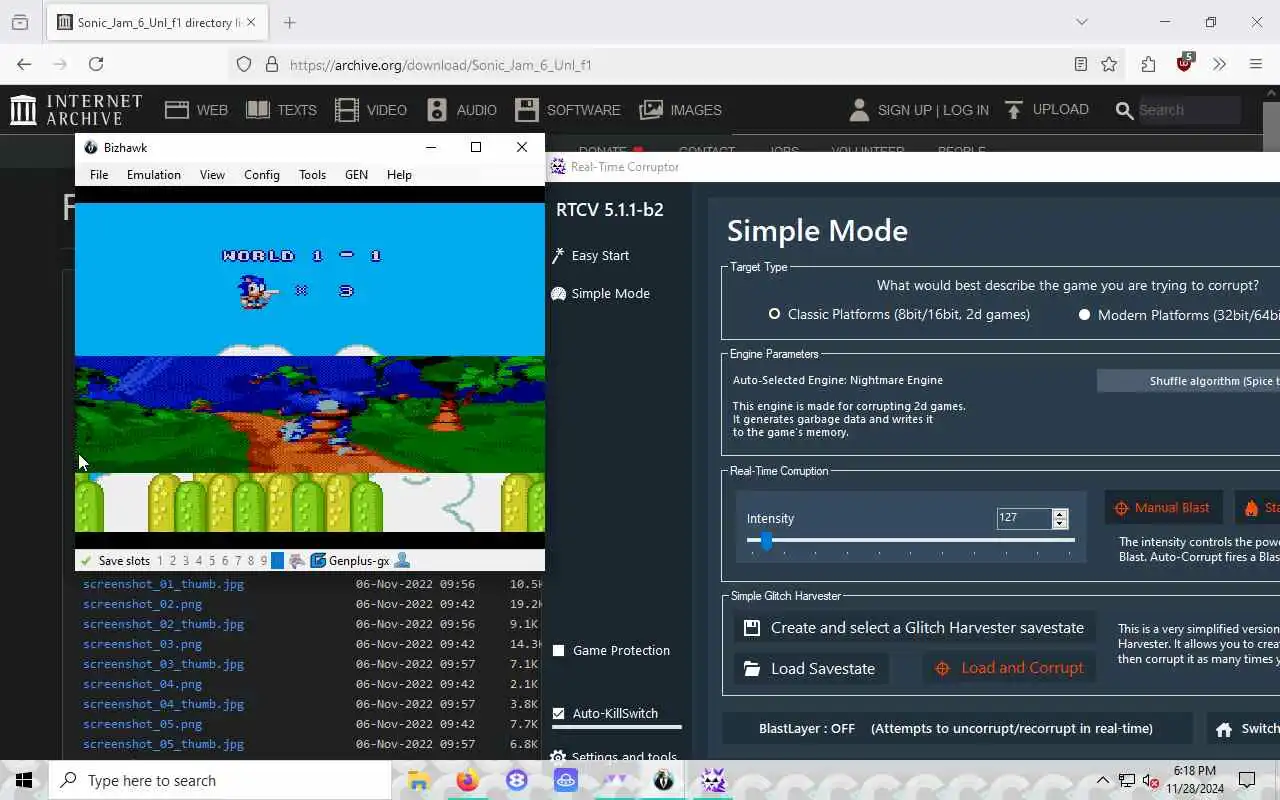Open the Firefox hamburger application menu
This screenshot has height=800, width=1280.
click(x=1256, y=64)
